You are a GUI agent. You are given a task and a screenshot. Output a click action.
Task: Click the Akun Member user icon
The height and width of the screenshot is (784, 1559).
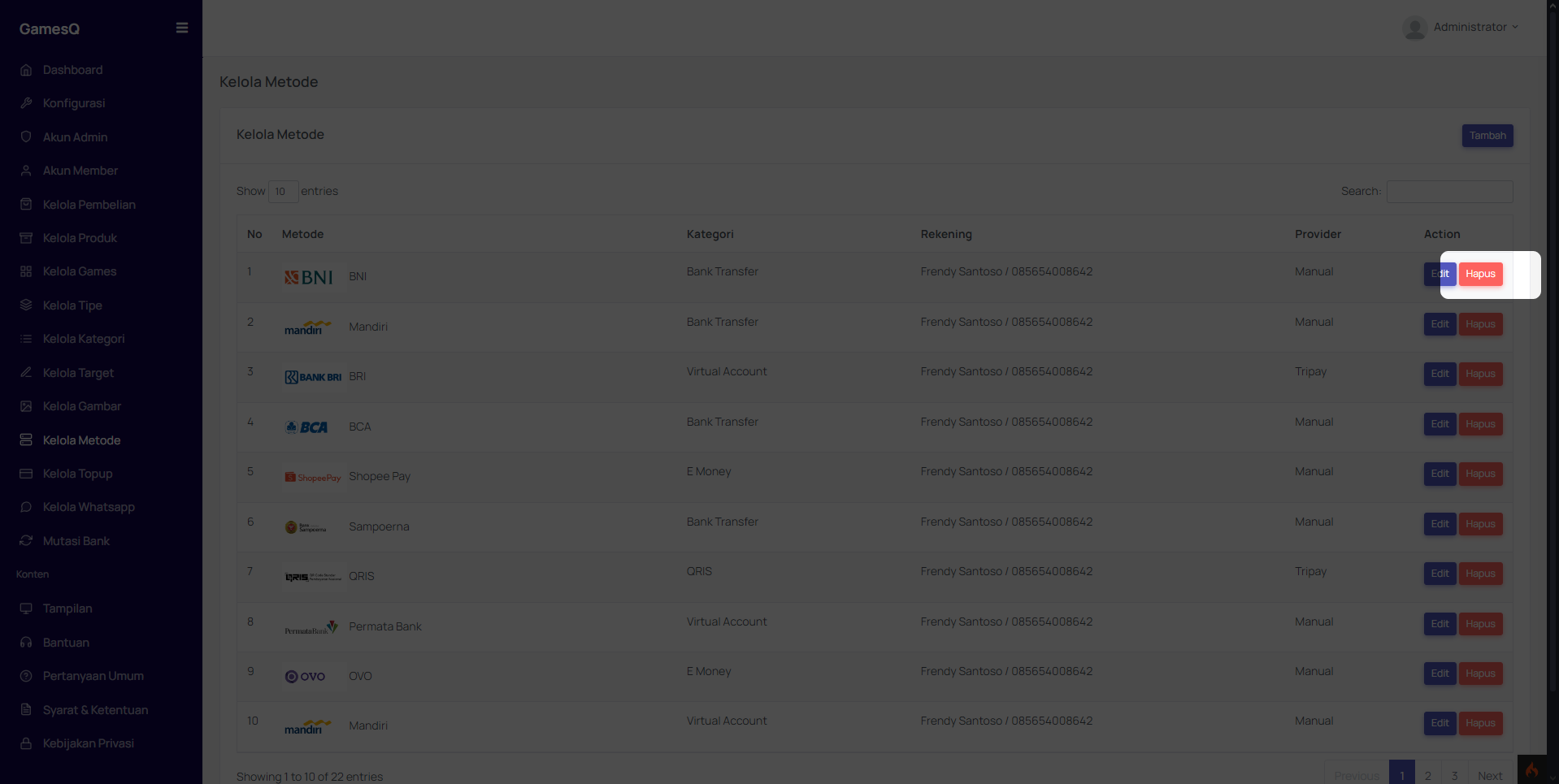[26, 171]
